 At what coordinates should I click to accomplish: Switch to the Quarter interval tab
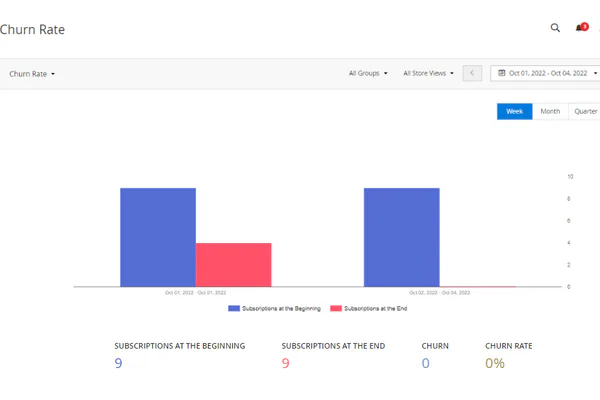coord(585,111)
